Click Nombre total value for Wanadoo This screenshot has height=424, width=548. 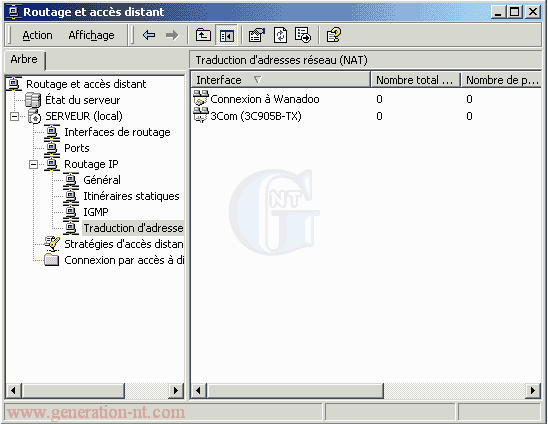click(380, 99)
